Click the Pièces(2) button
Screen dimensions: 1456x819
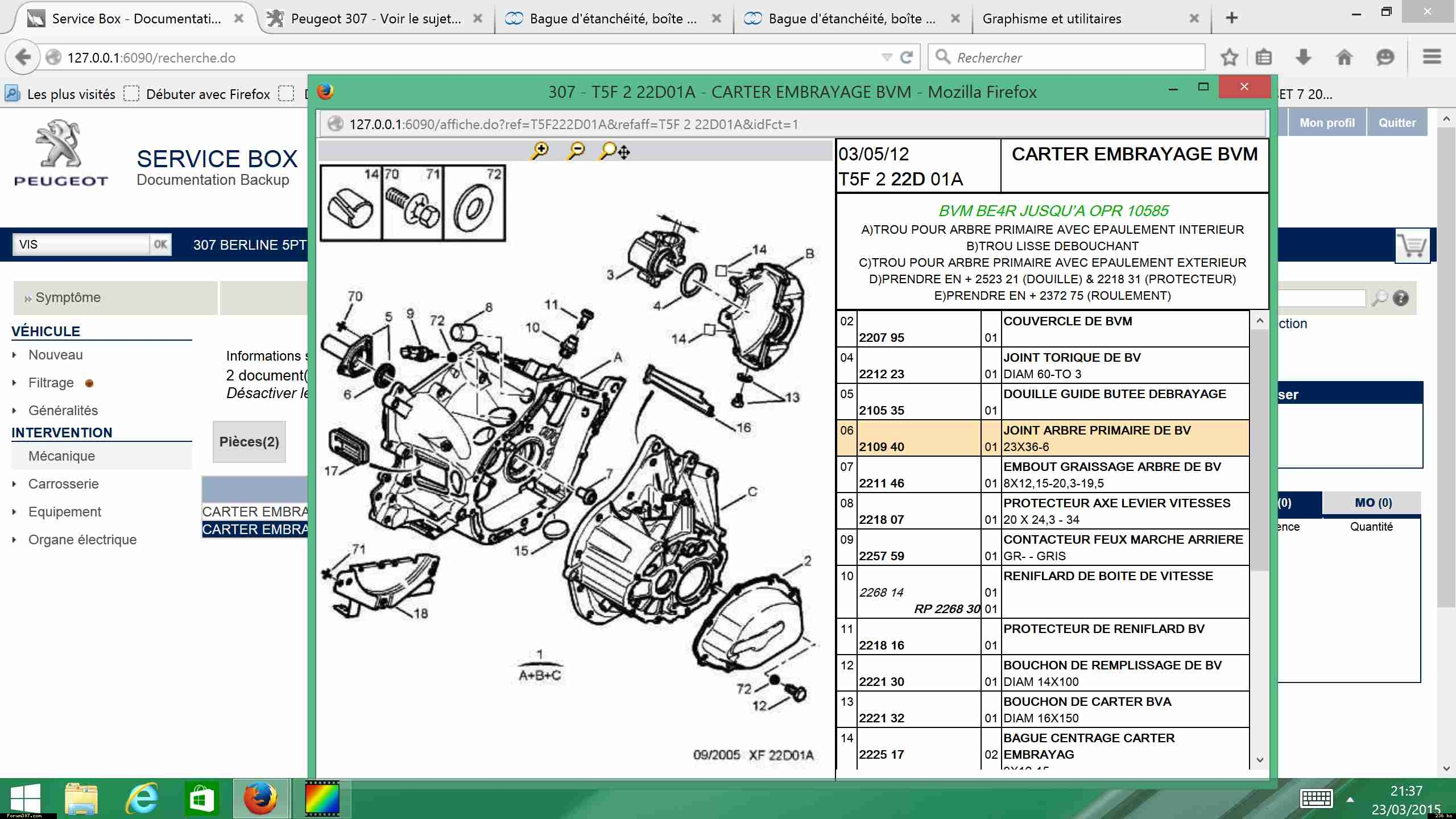[x=249, y=442]
